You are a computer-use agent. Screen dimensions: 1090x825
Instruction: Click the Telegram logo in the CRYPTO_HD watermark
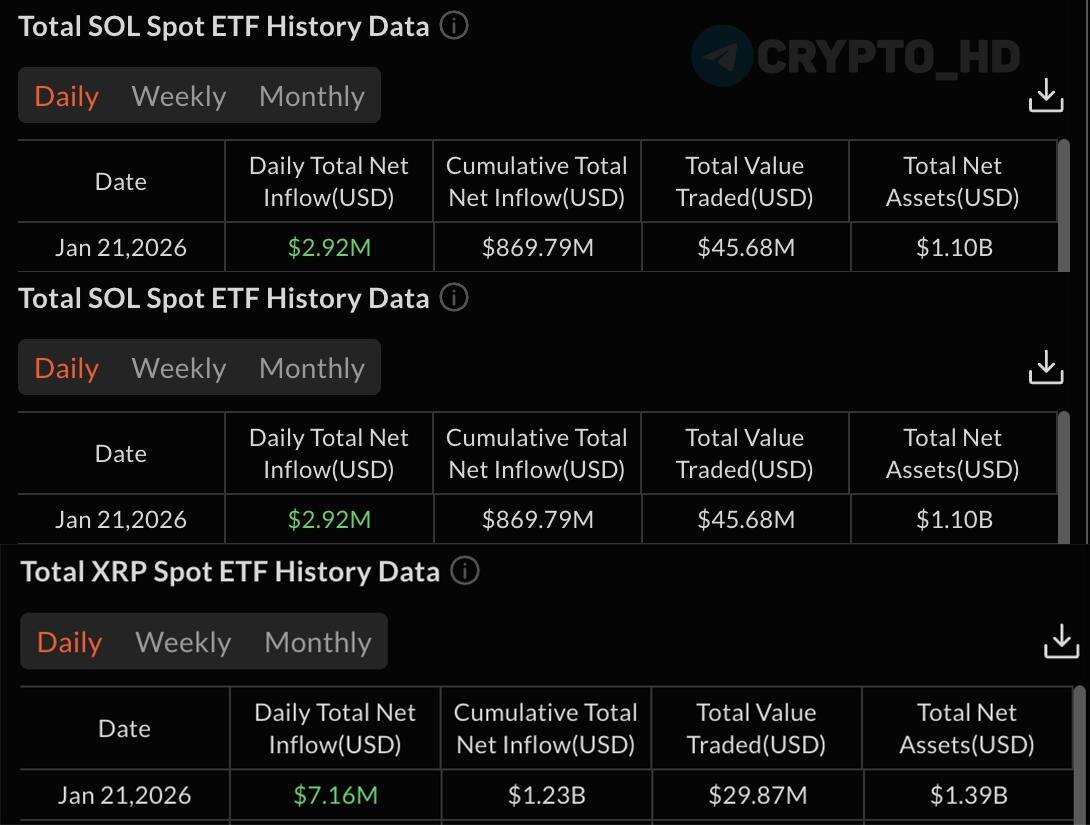click(x=722, y=56)
